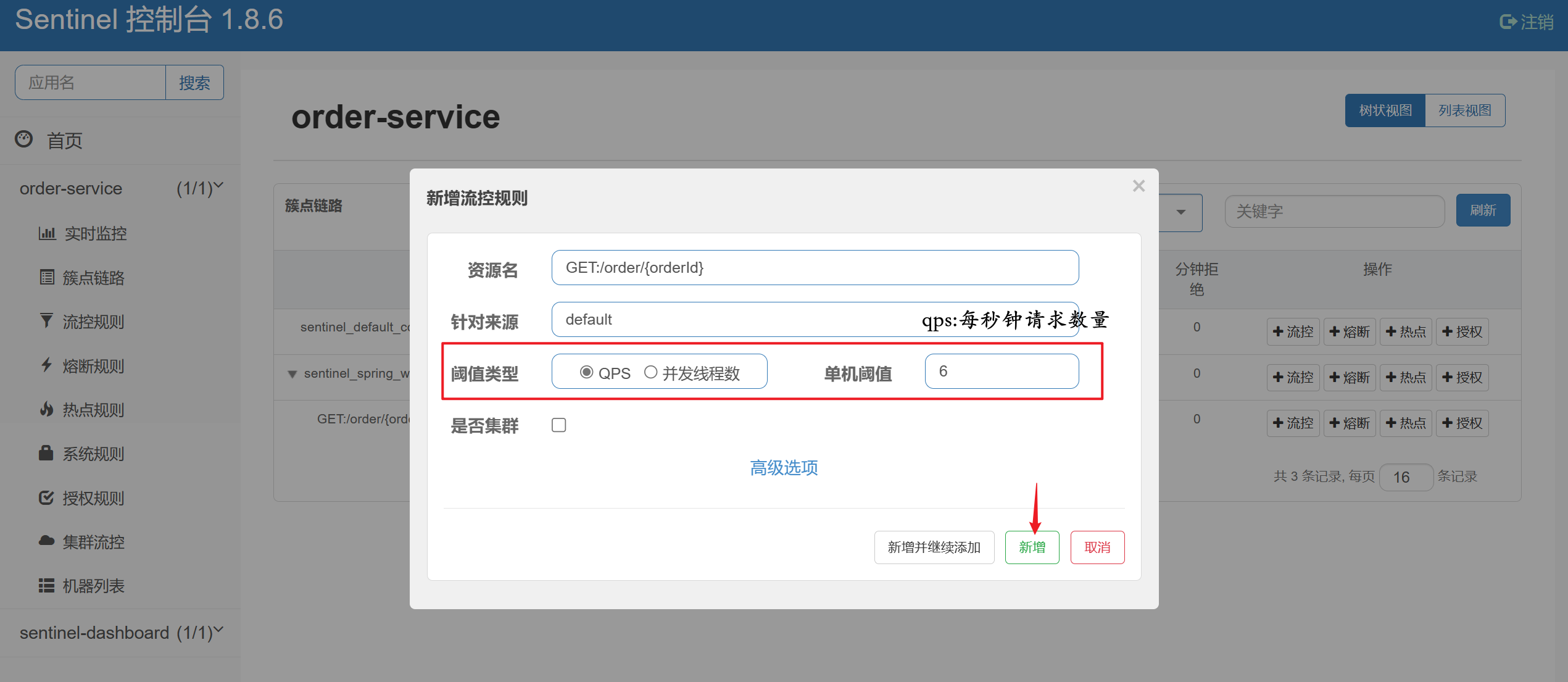Click the 搜索 search button
The width and height of the screenshot is (1568, 682).
pyautogui.click(x=194, y=83)
